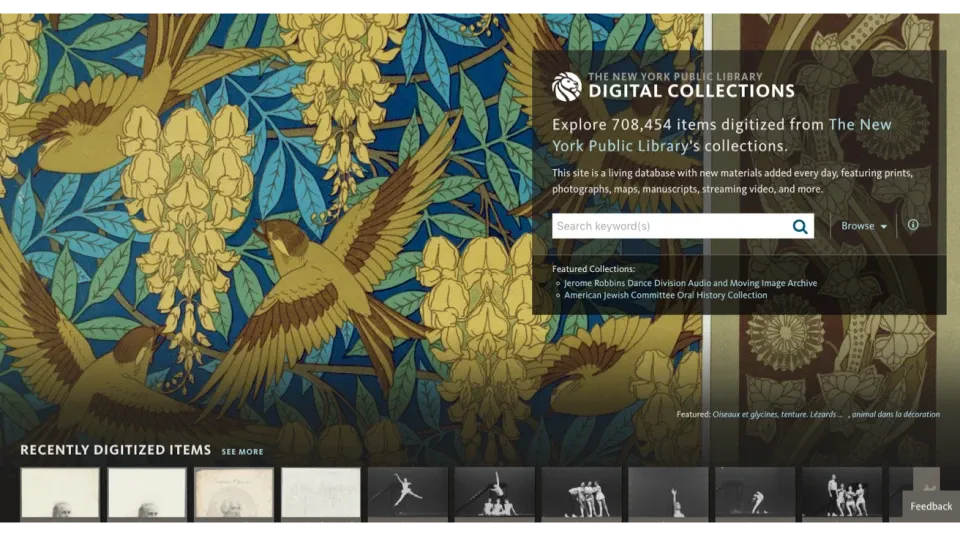Open featured Oiseaux et glycines item link
960x536 pixels.
[826, 414]
